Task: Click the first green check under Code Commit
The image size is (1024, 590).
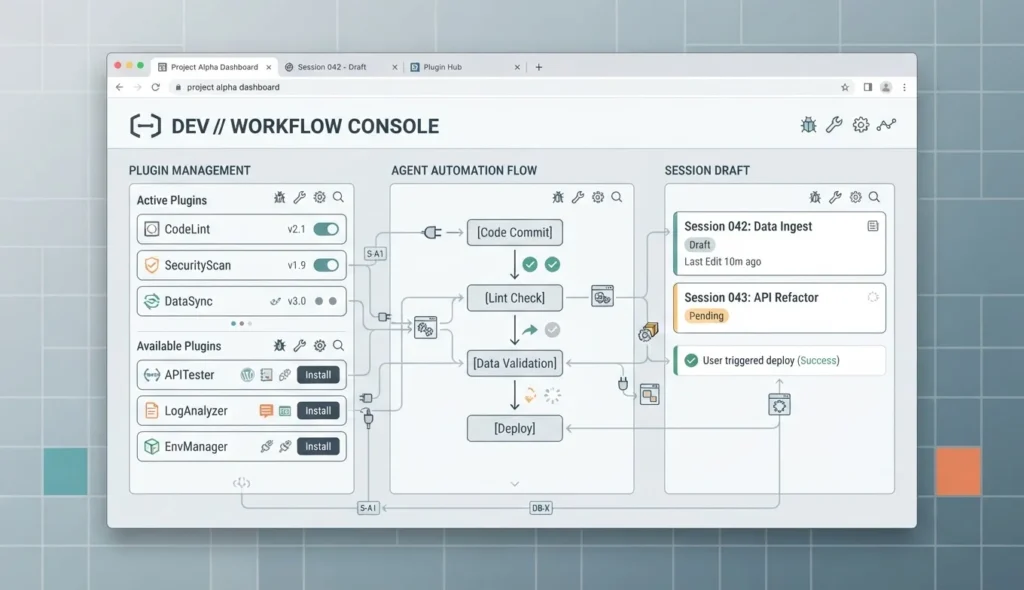Action: point(530,265)
